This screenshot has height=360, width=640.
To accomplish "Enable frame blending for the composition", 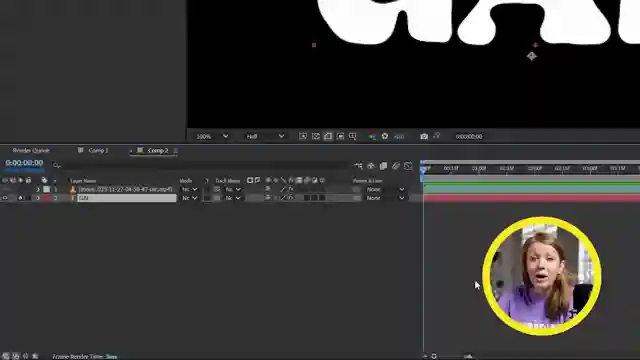I will 383,166.
